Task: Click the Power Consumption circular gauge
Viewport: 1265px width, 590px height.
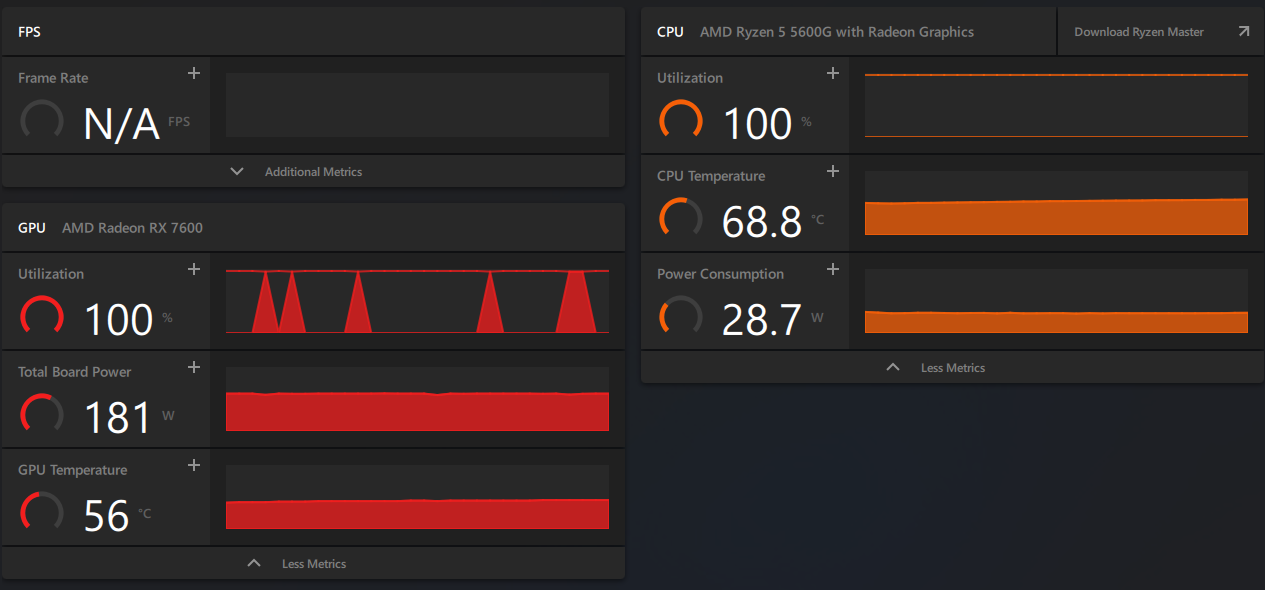Action: [680, 317]
